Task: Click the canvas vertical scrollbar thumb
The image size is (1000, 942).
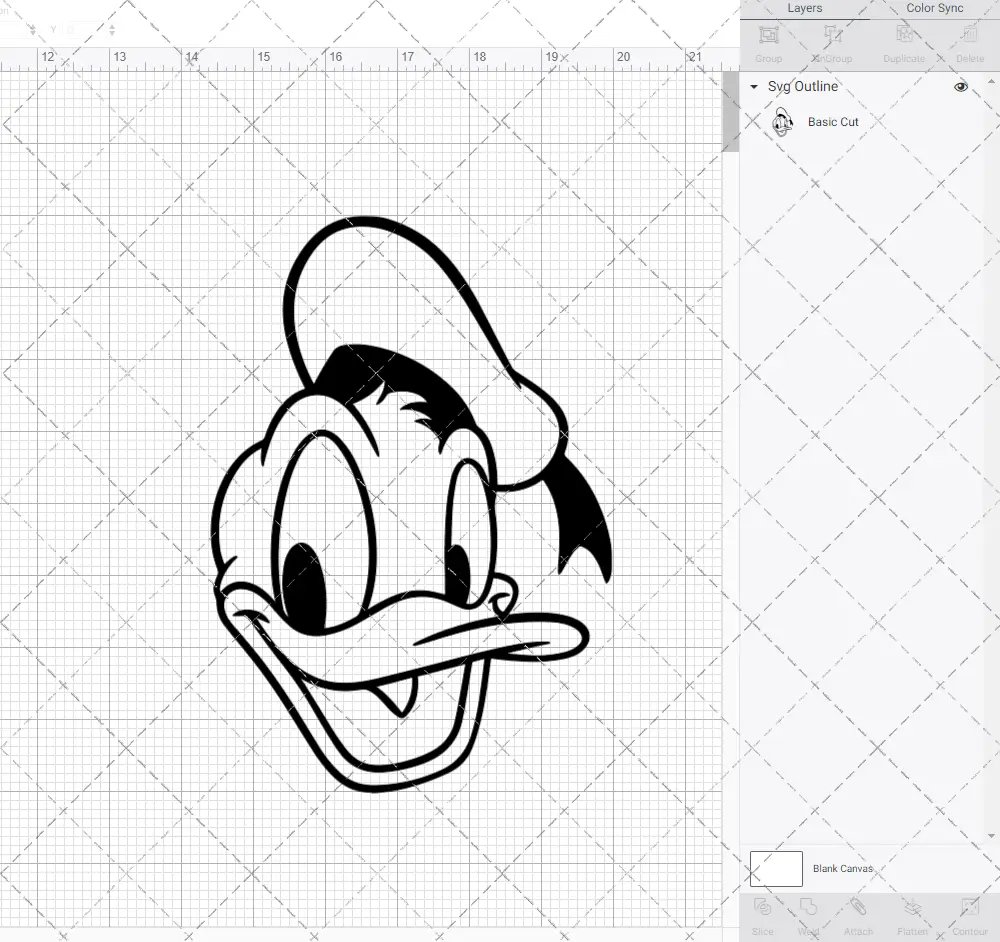Action: 730,112
